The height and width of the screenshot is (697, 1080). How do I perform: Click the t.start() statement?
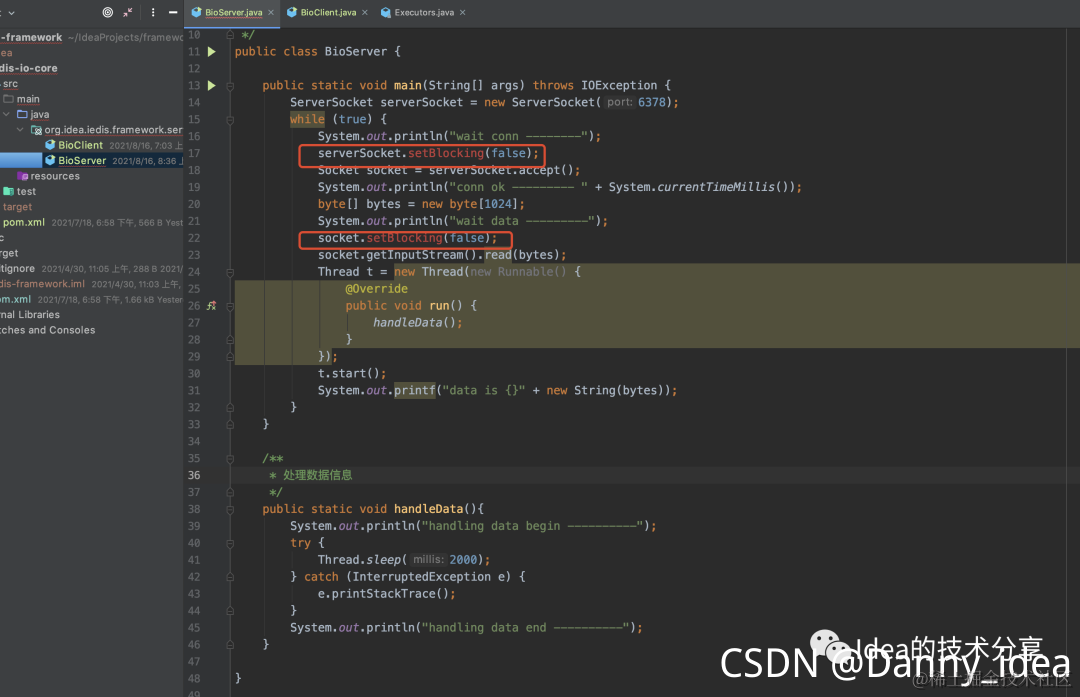pyautogui.click(x=351, y=373)
